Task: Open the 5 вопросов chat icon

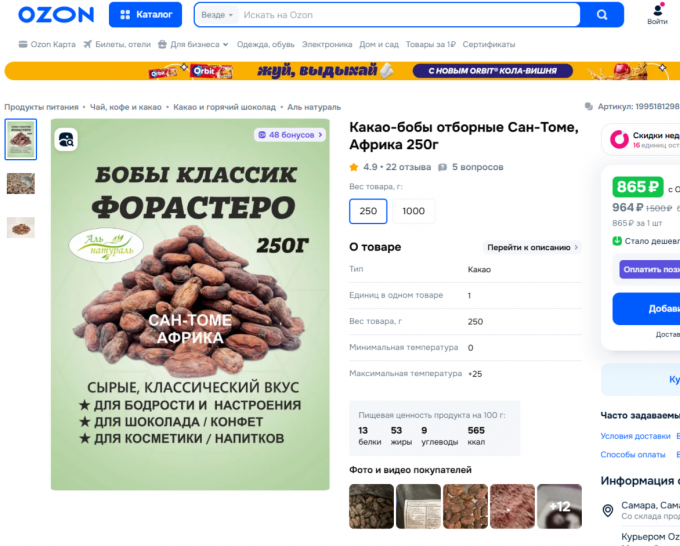Action: point(442,167)
